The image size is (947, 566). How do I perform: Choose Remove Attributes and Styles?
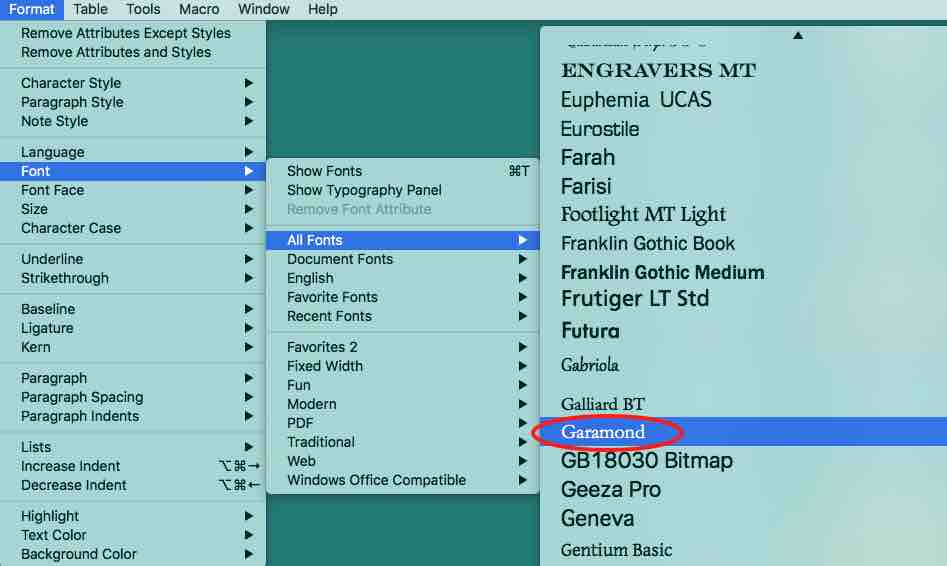116,52
